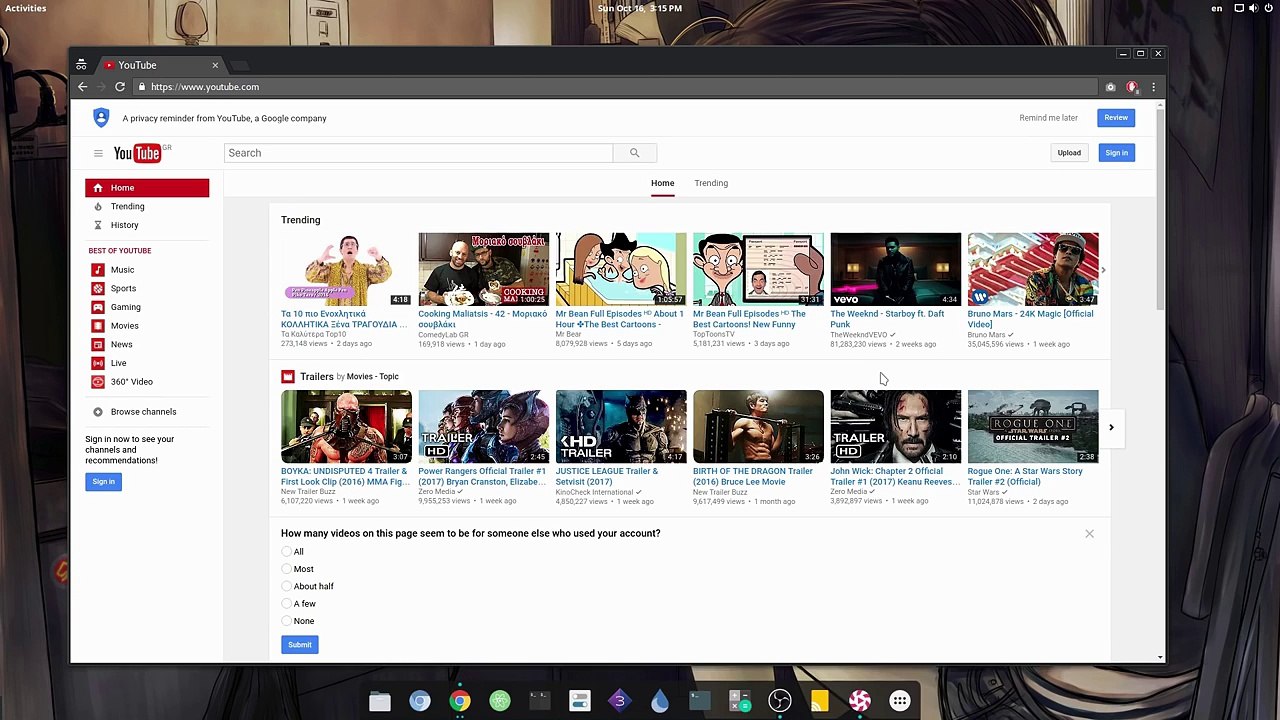Click the Sign in button in the header
1280x720 pixels.
pyautogui.click(x=1116, y=153)
